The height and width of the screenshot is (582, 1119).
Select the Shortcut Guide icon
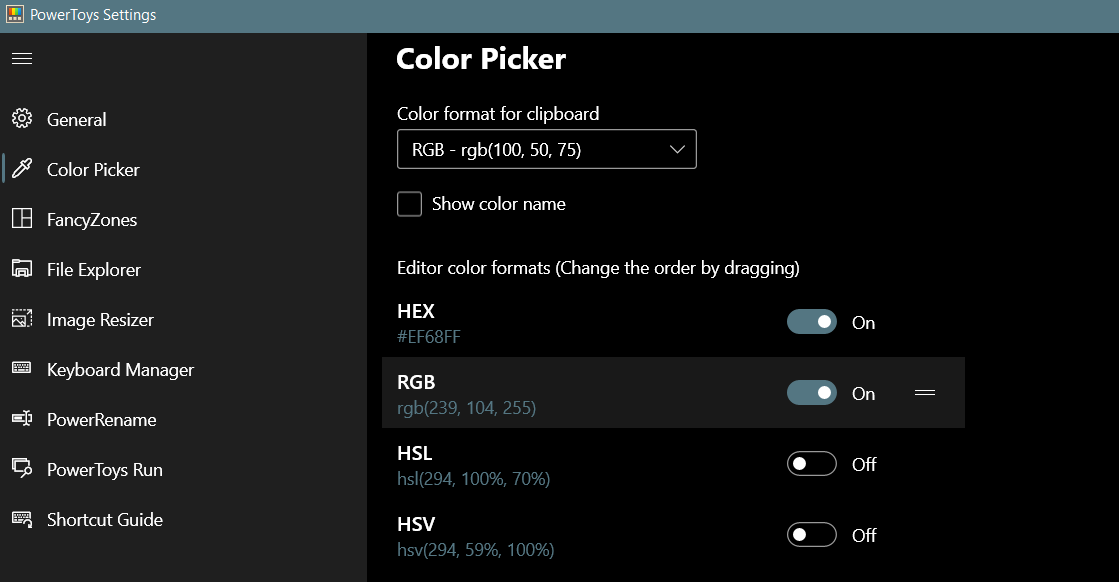click(22, 519)
